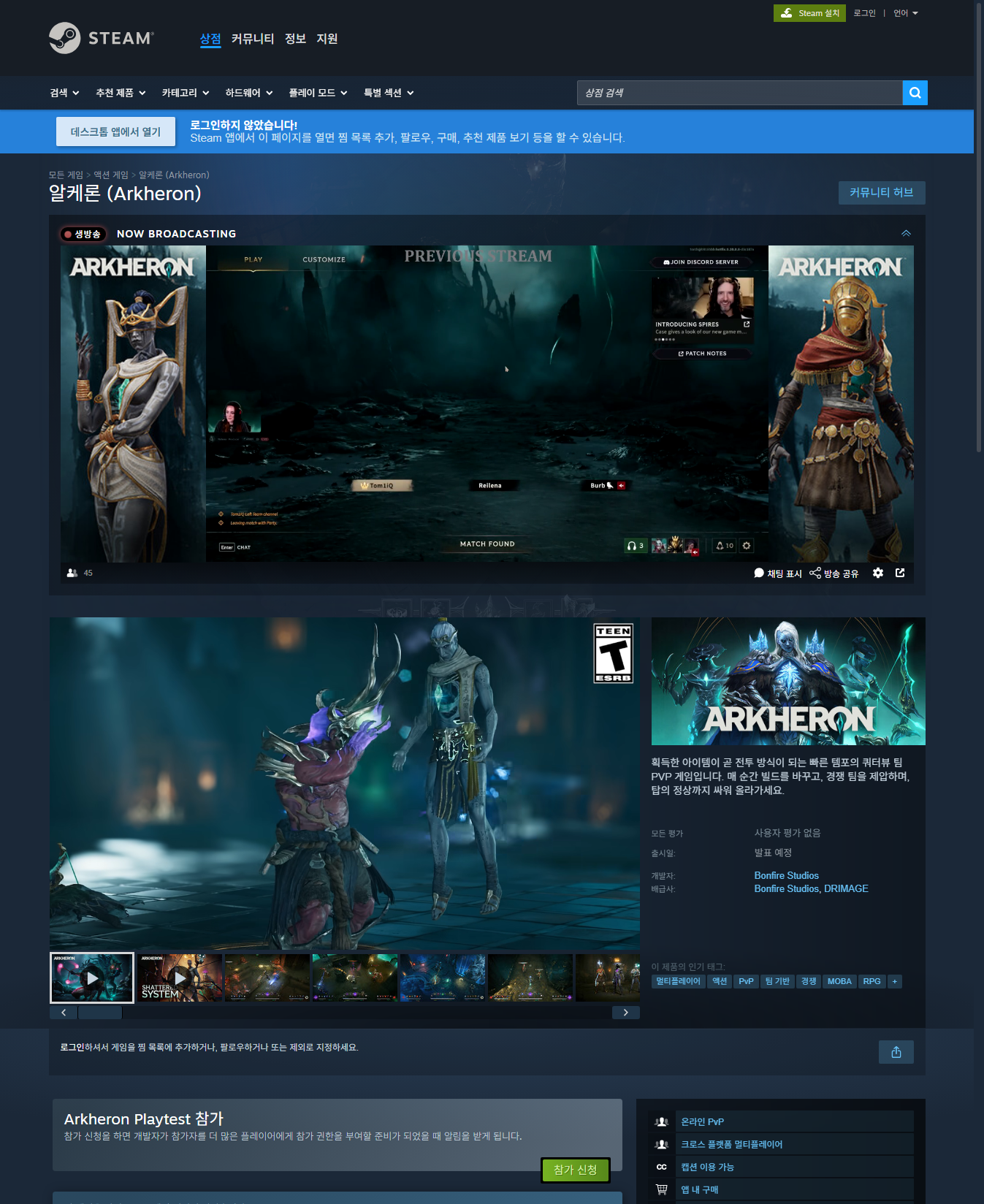
Task: Click 데스크톱 앱에서 열기 button
Action: click(x=115, y=132)
